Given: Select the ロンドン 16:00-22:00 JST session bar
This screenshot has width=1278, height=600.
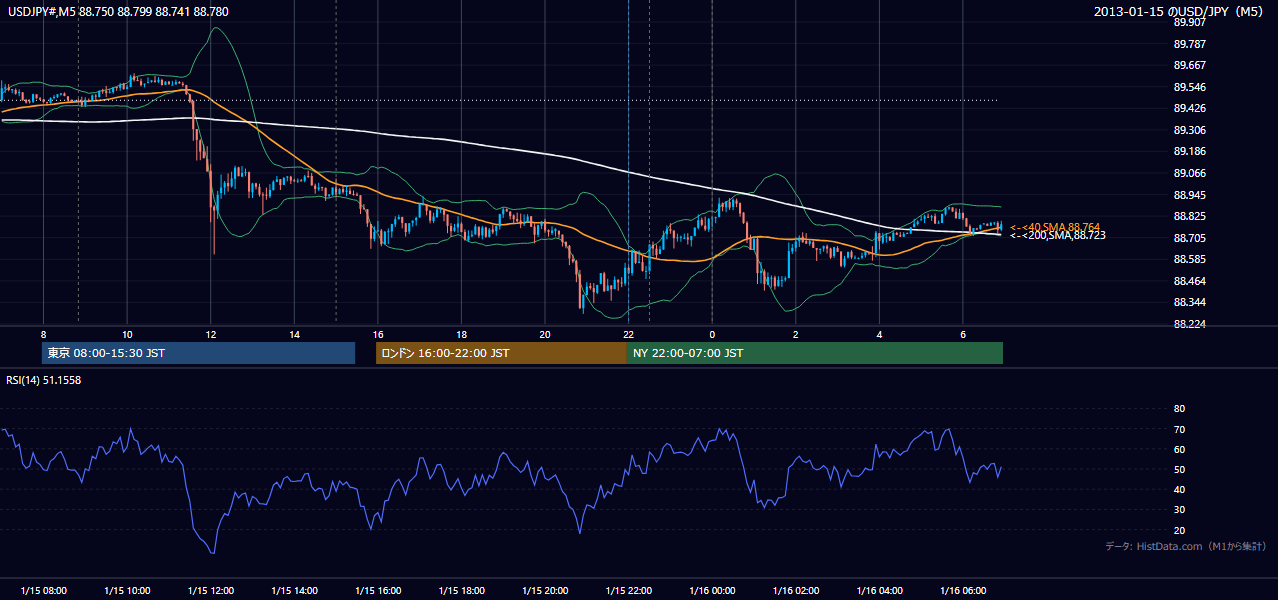Looking at the screenshot, I should (501, 353).
